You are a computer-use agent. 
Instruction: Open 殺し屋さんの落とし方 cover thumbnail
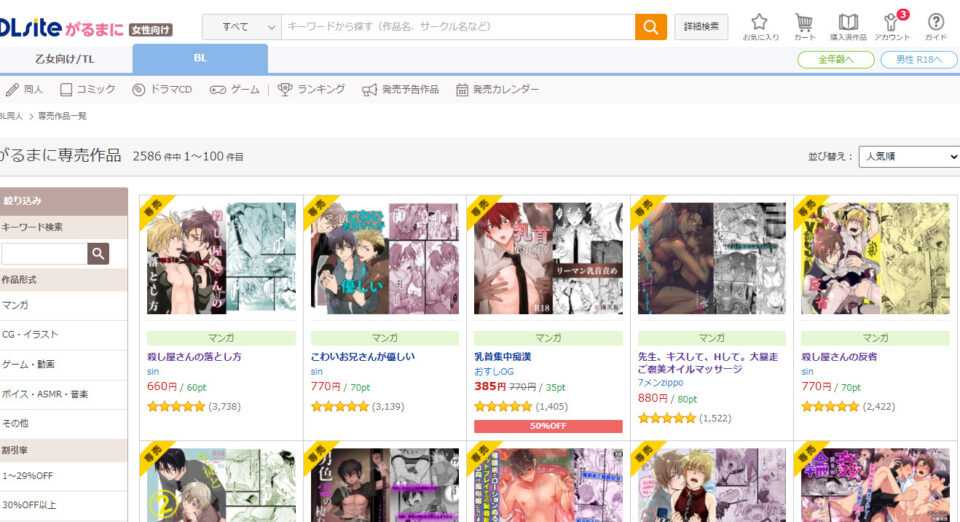point(221,258)
